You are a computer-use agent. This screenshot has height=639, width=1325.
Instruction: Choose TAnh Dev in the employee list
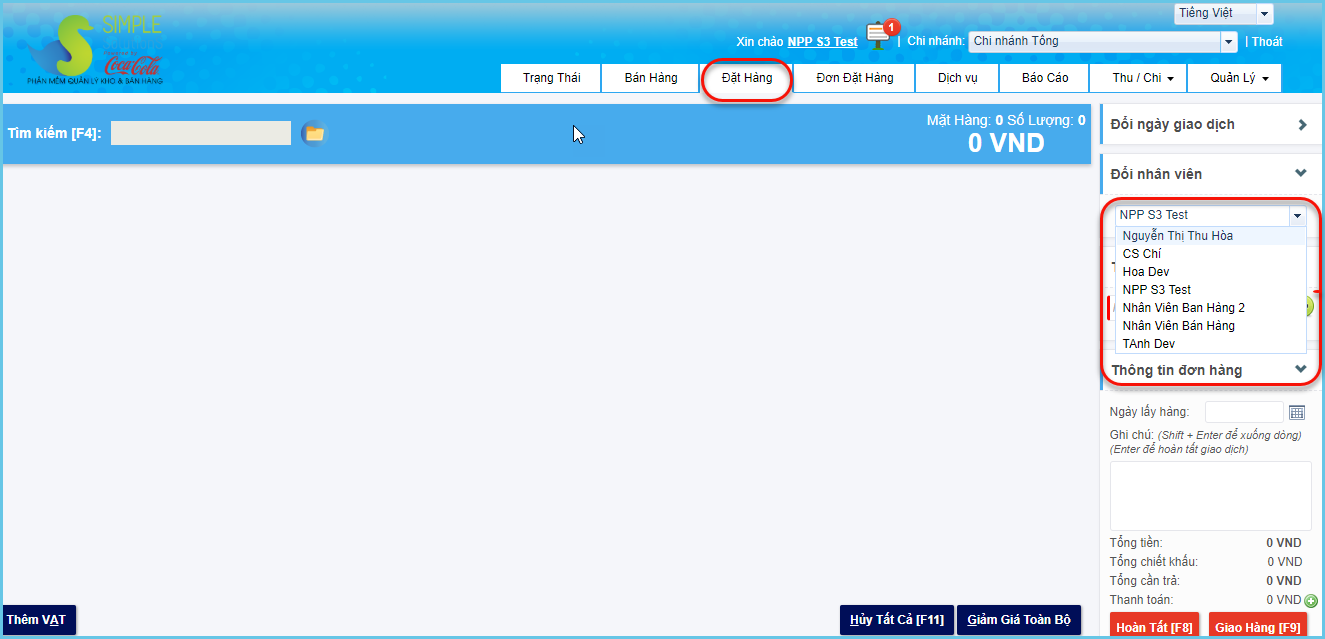(1148, 344)
